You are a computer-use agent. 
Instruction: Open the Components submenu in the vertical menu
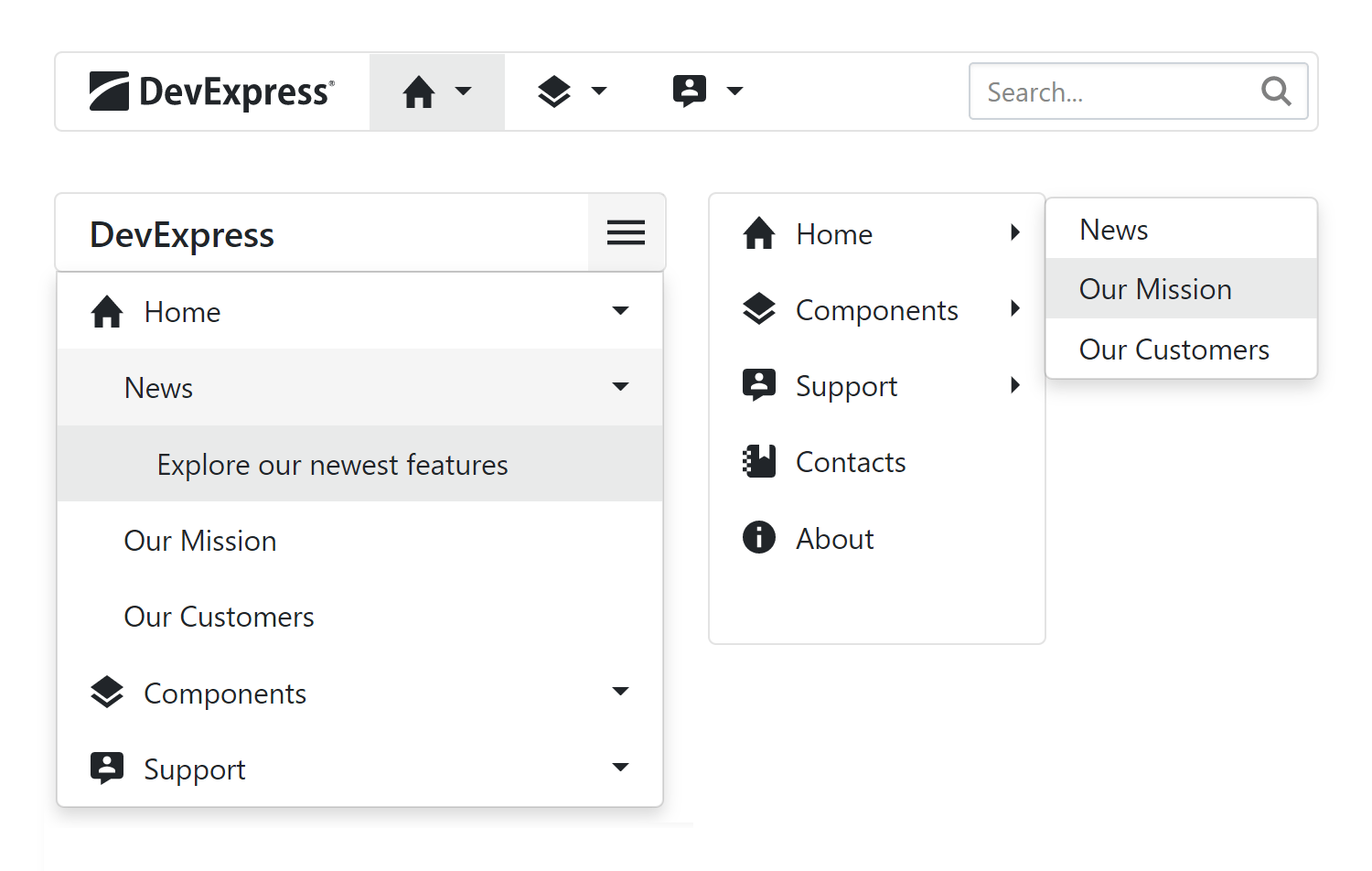coord(1014,309)
